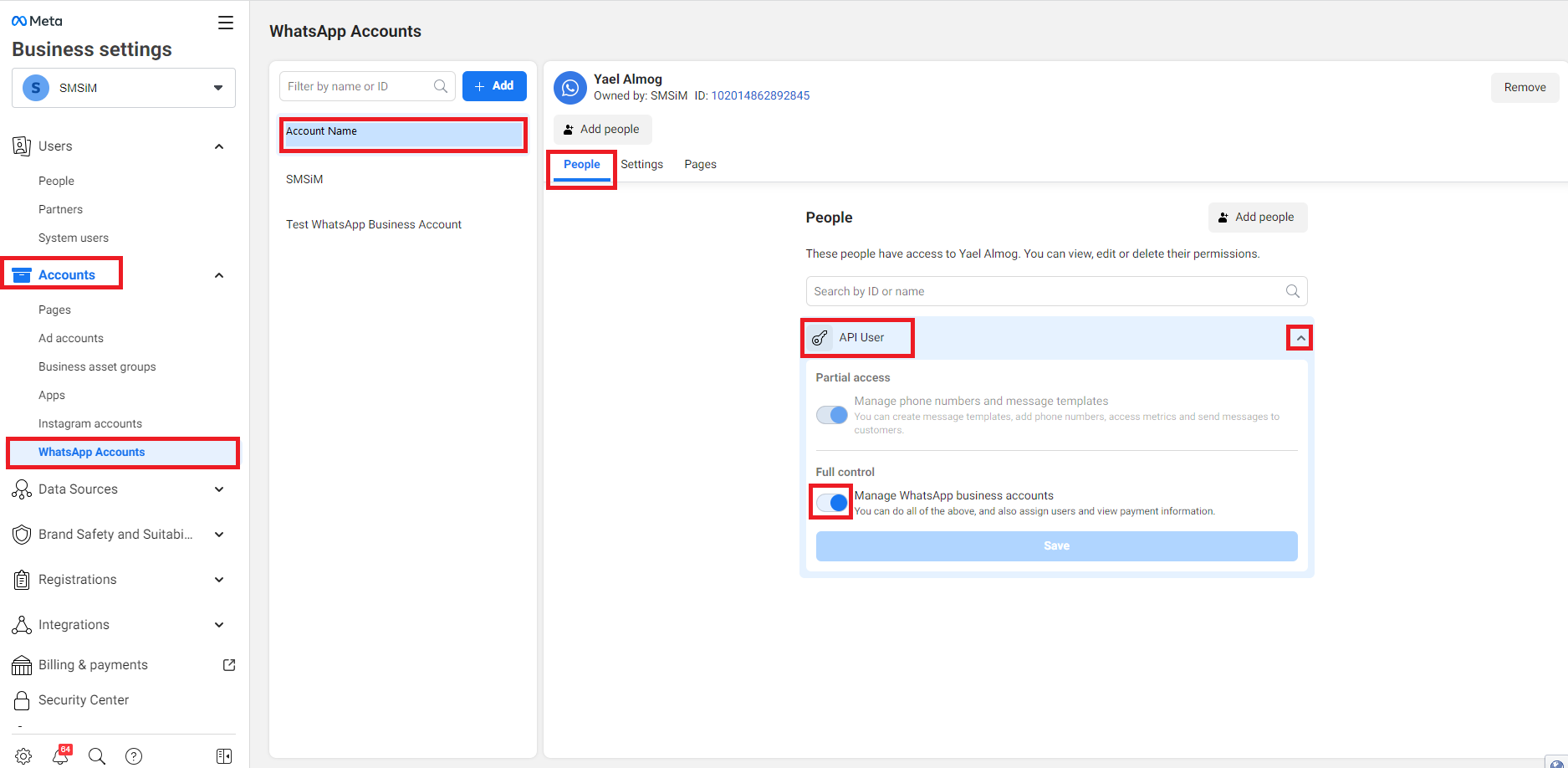Click Add people below account name
Image resolution: width=1568 pixels, height=768 pixels.
tap(602, 130)
